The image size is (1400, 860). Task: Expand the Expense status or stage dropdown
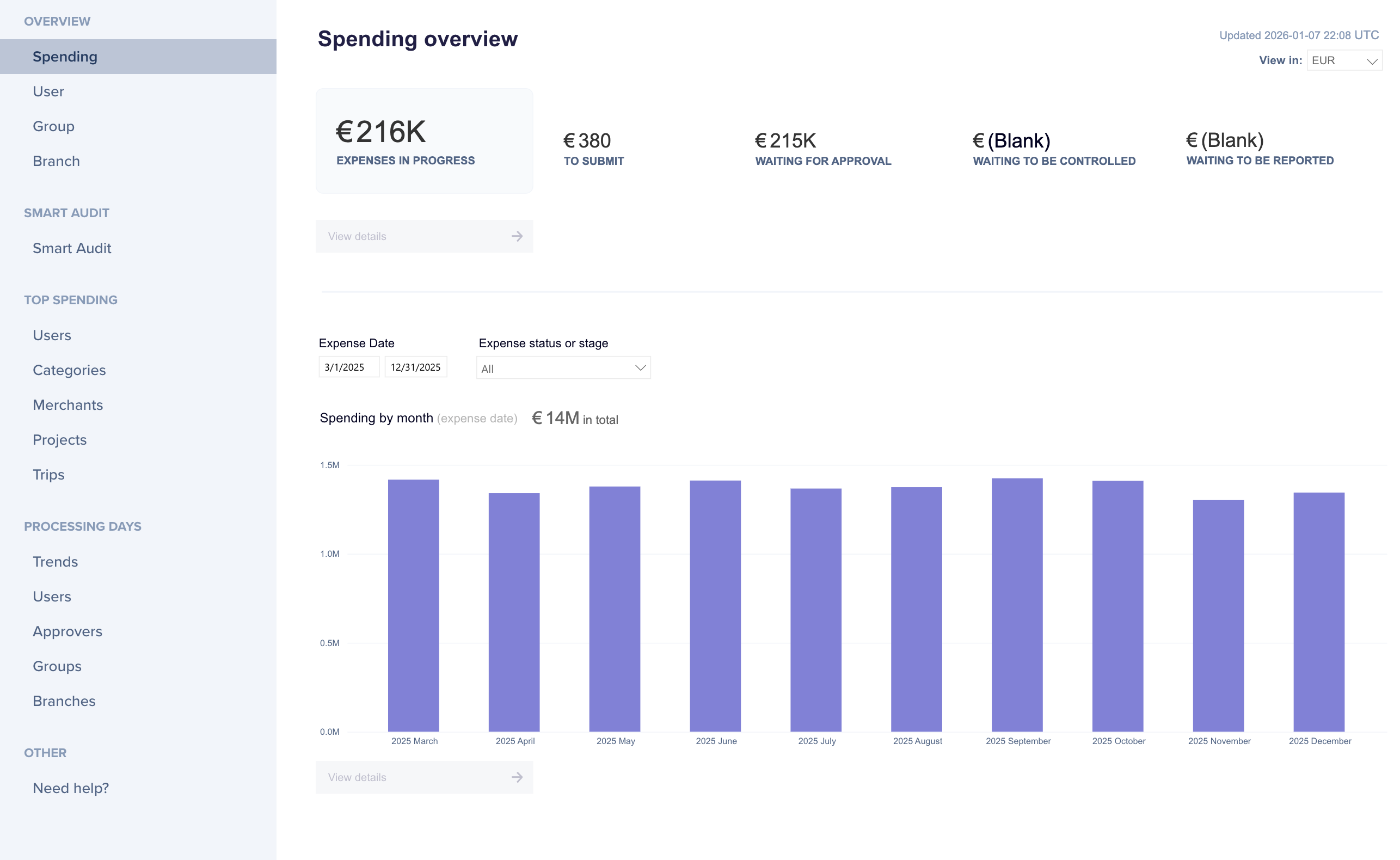(563, 368)
